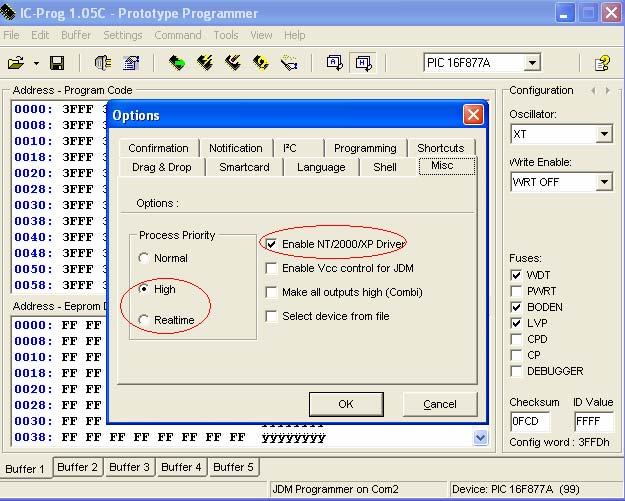Click Cancel in the Options dialog
Viewport: 625px width, 501px height.
coord(440,404)
